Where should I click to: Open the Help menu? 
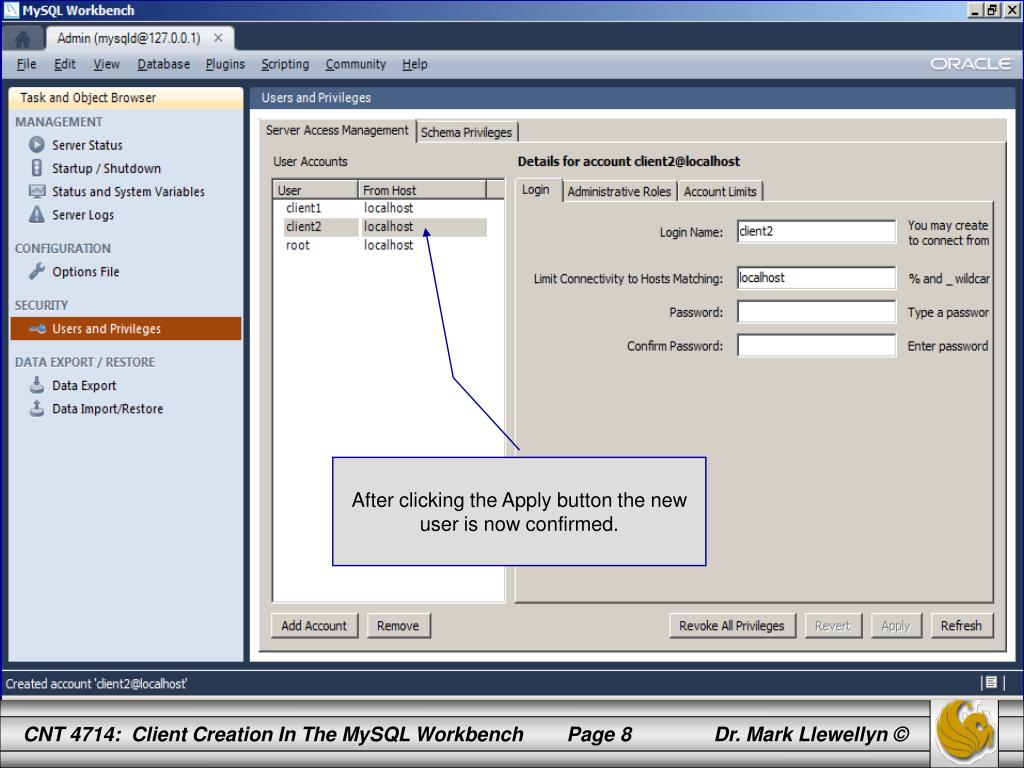(x=415, y=64)
